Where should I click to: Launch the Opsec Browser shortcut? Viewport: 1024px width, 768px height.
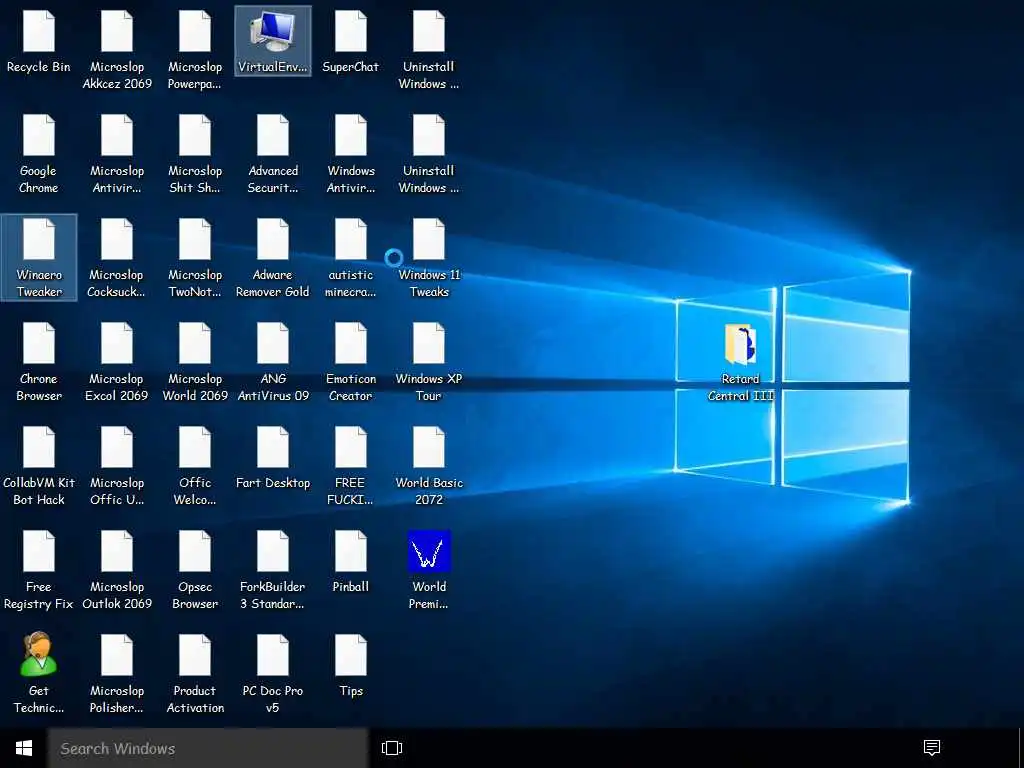pos(195,569)
